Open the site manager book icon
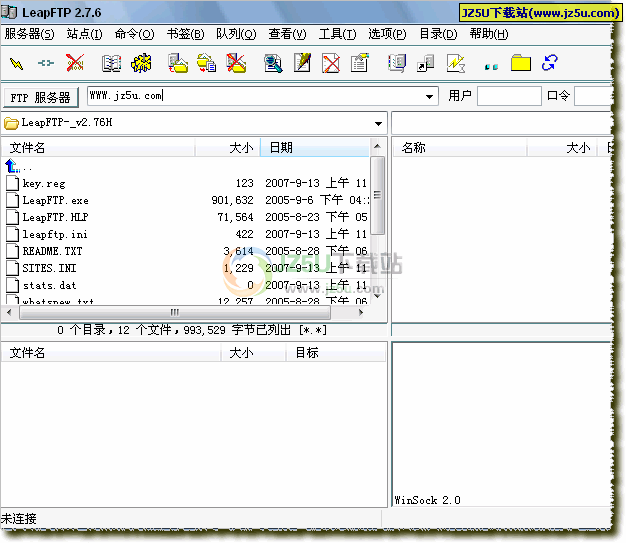This screenshot has height=543, width=626. 111,63
